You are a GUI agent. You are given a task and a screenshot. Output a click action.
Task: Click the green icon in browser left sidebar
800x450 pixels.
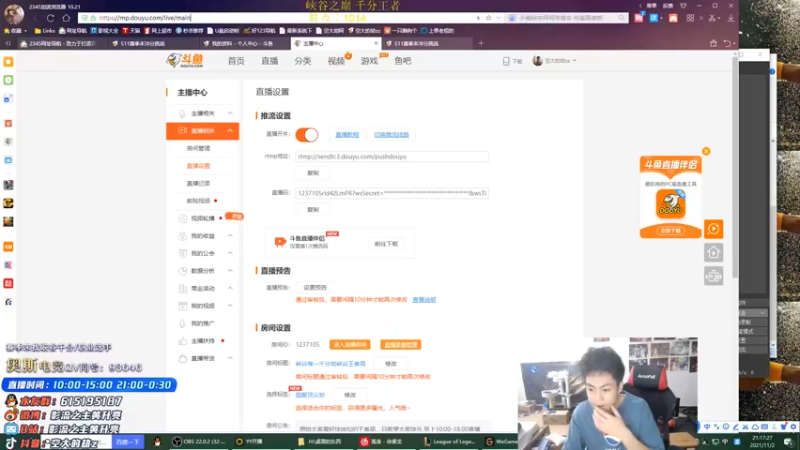(x=8, y=80)
